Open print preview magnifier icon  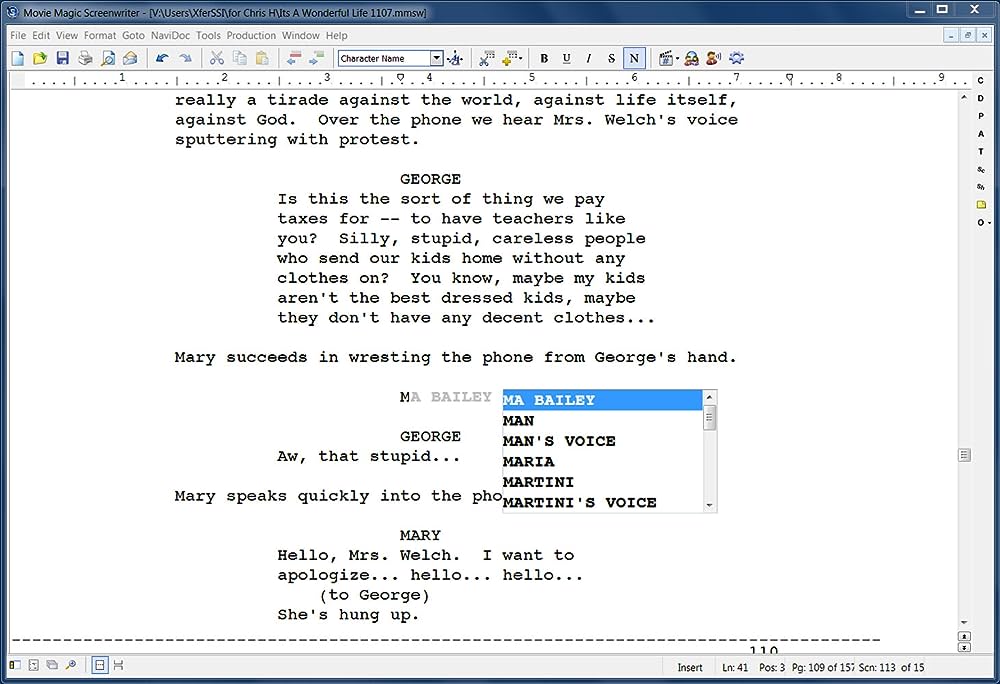point(108,59)
